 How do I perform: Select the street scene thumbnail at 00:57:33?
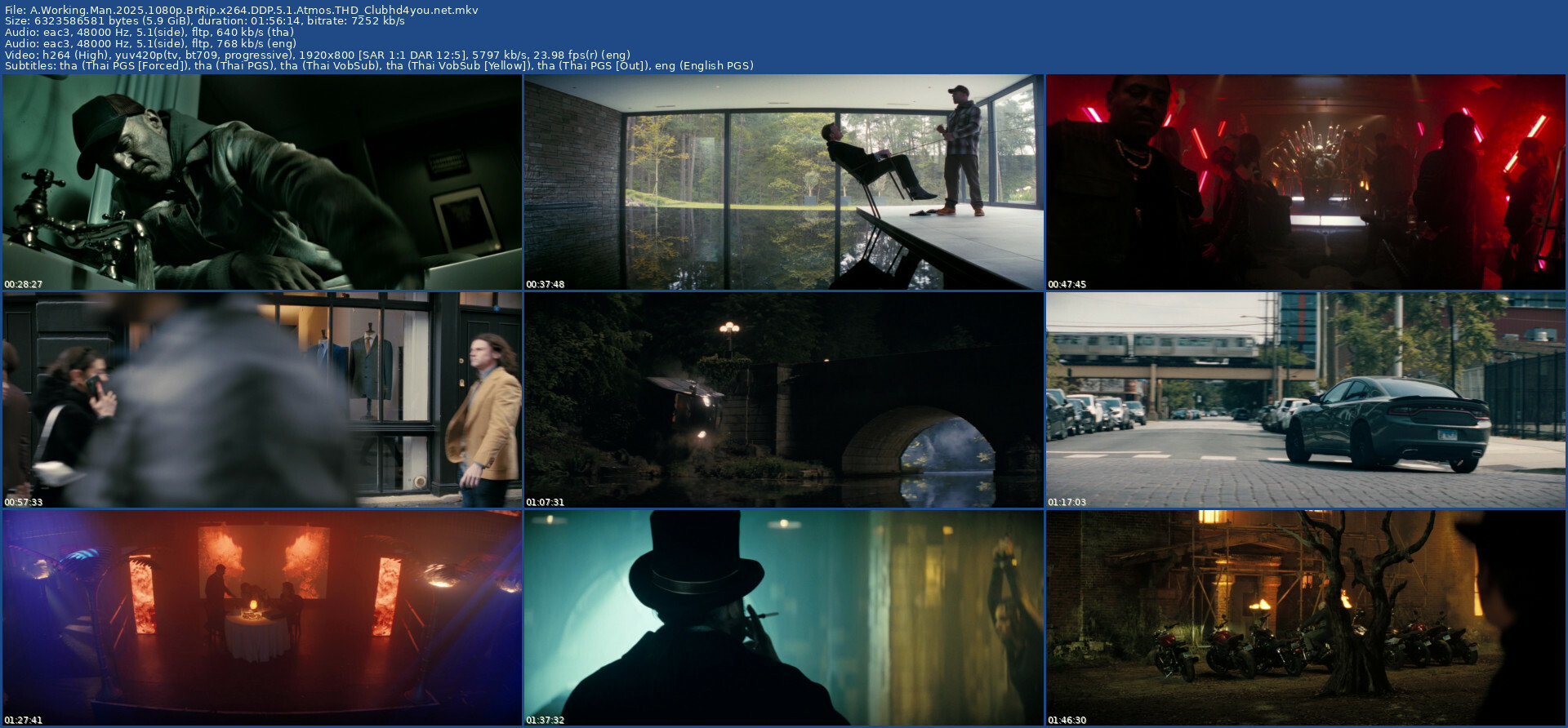(x=262, y=400)
